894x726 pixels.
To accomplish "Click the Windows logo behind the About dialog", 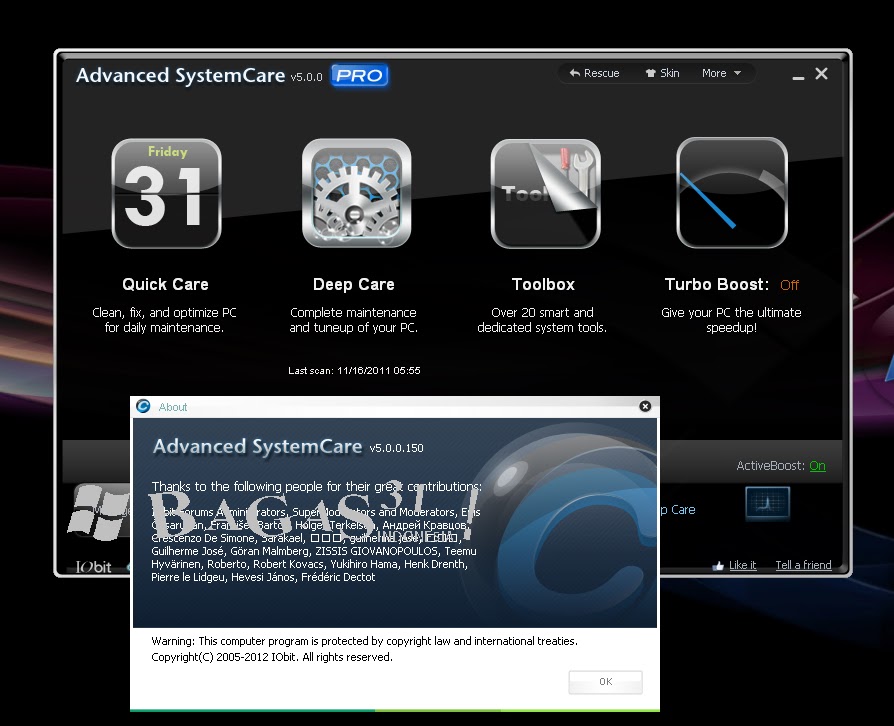I will [98, 511].
